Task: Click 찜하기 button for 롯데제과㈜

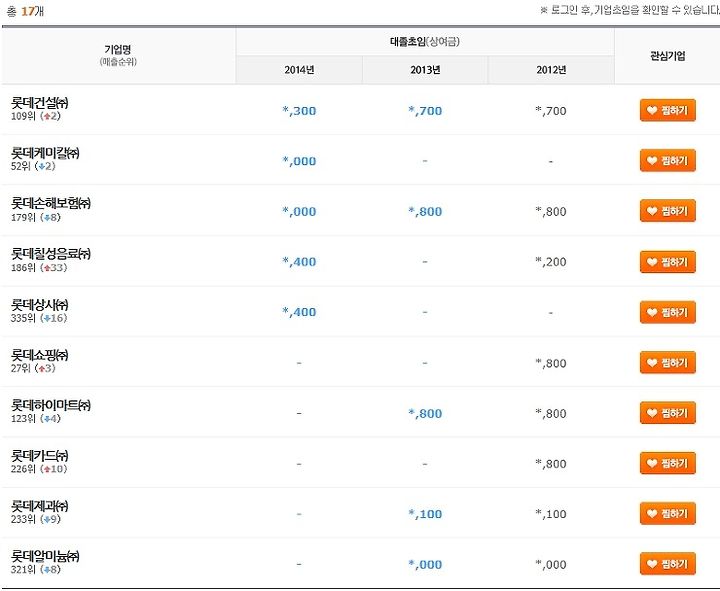Action: click(x=668, y=513)
